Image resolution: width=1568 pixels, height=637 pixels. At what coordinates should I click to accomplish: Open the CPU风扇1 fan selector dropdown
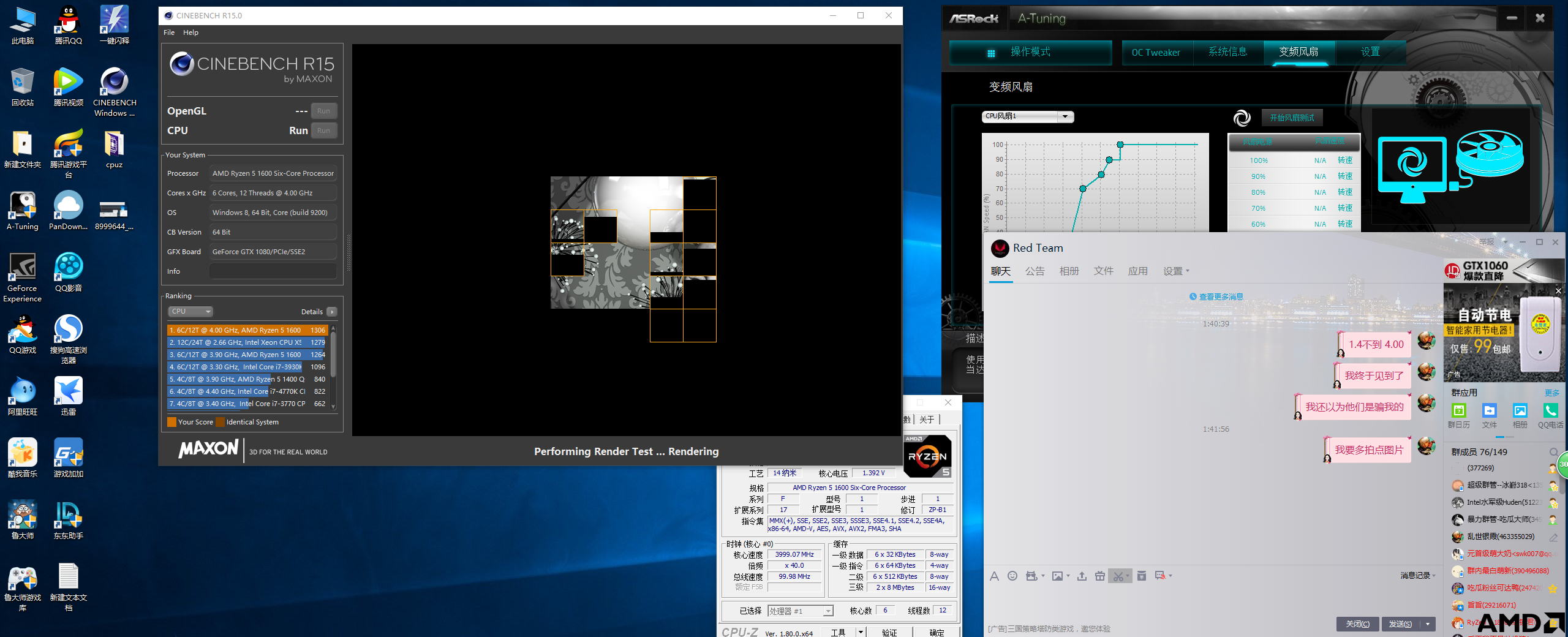[1028, 116]
